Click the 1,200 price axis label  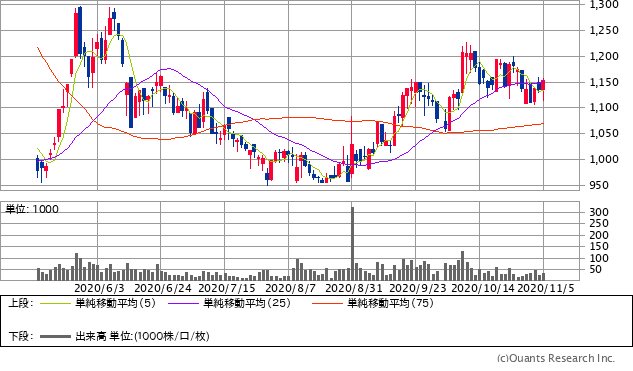point(604,57)
